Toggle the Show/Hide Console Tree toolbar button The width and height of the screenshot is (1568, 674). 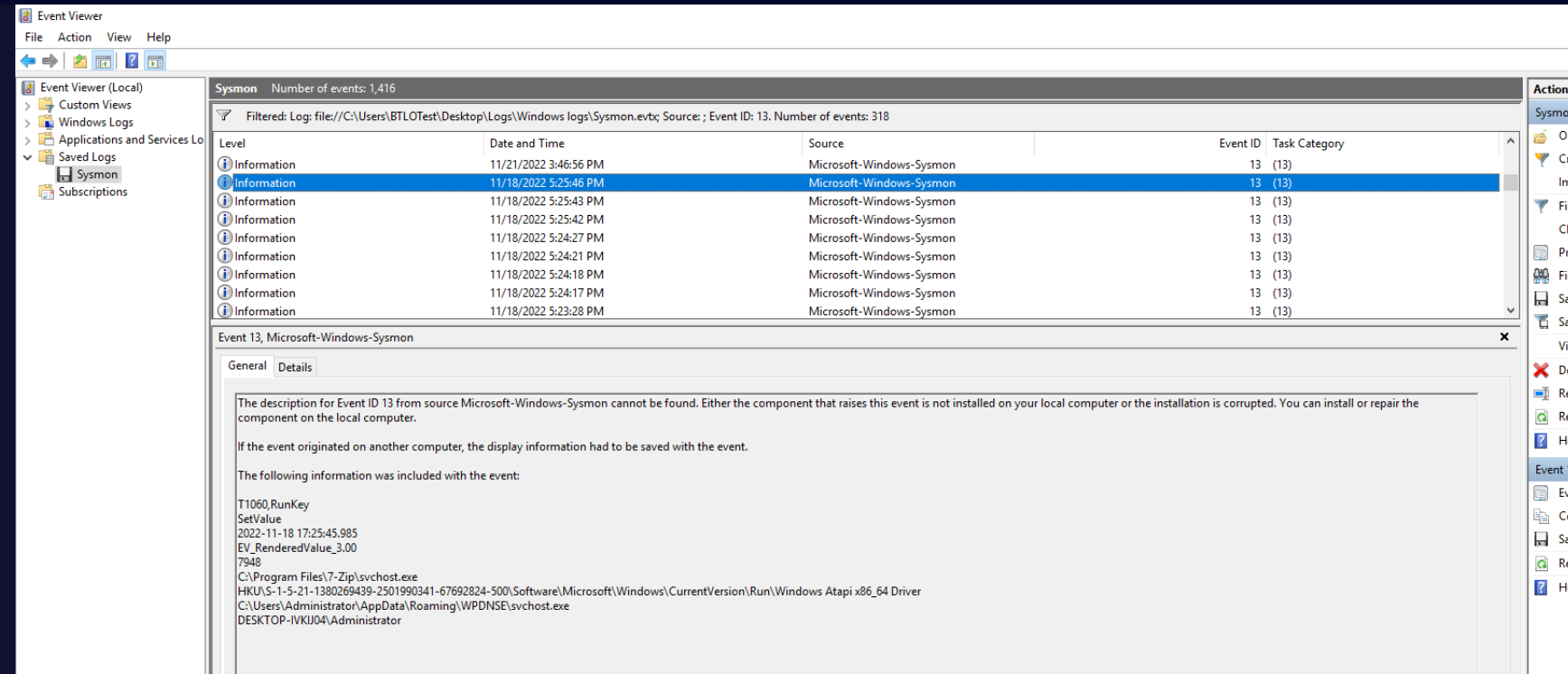coord(104,61)
